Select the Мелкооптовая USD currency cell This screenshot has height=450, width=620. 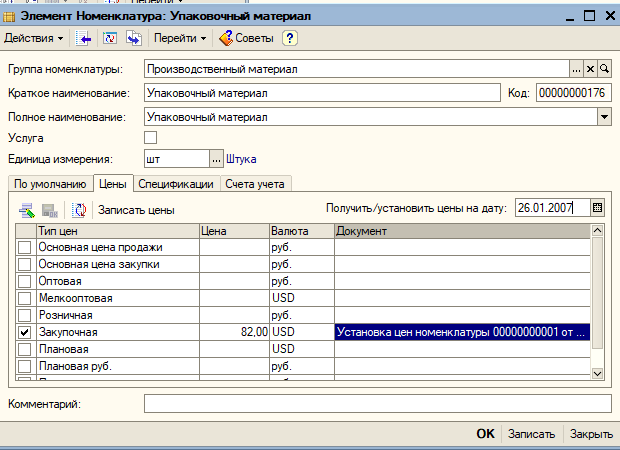(x=302, y=298)
